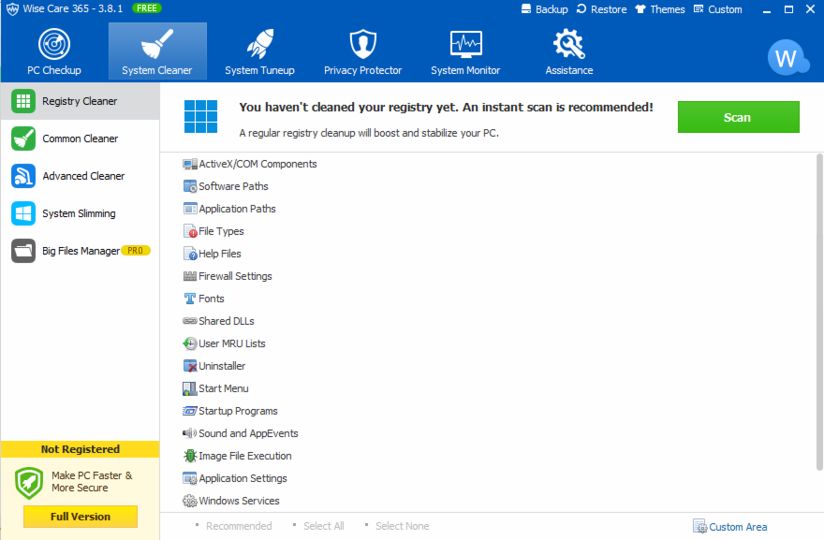Click the green shield rocket promo icon
Screen dimensions: 824x540
click(29, 483)
